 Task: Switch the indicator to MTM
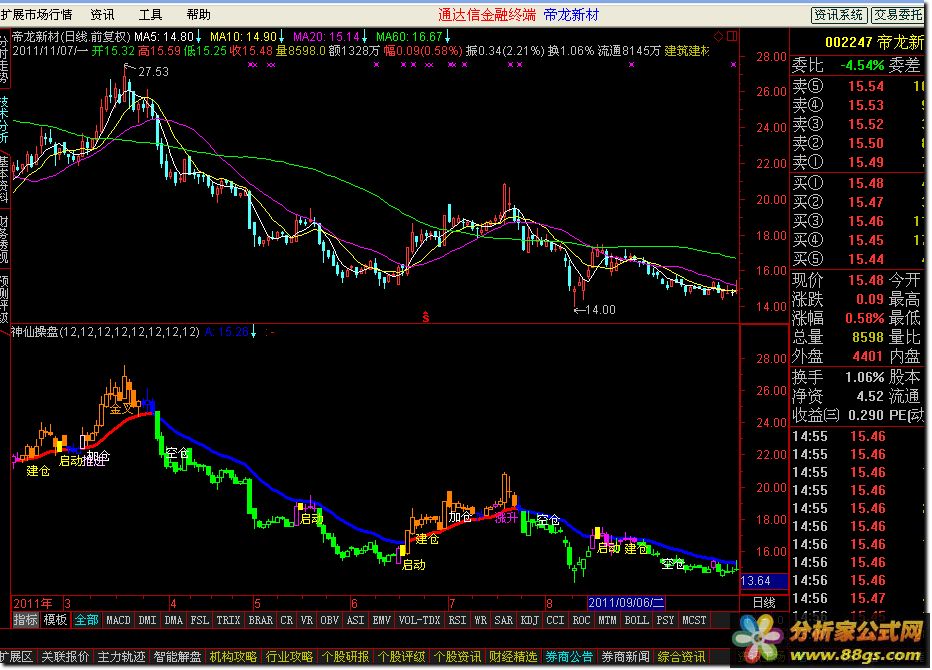coord(607,620)
